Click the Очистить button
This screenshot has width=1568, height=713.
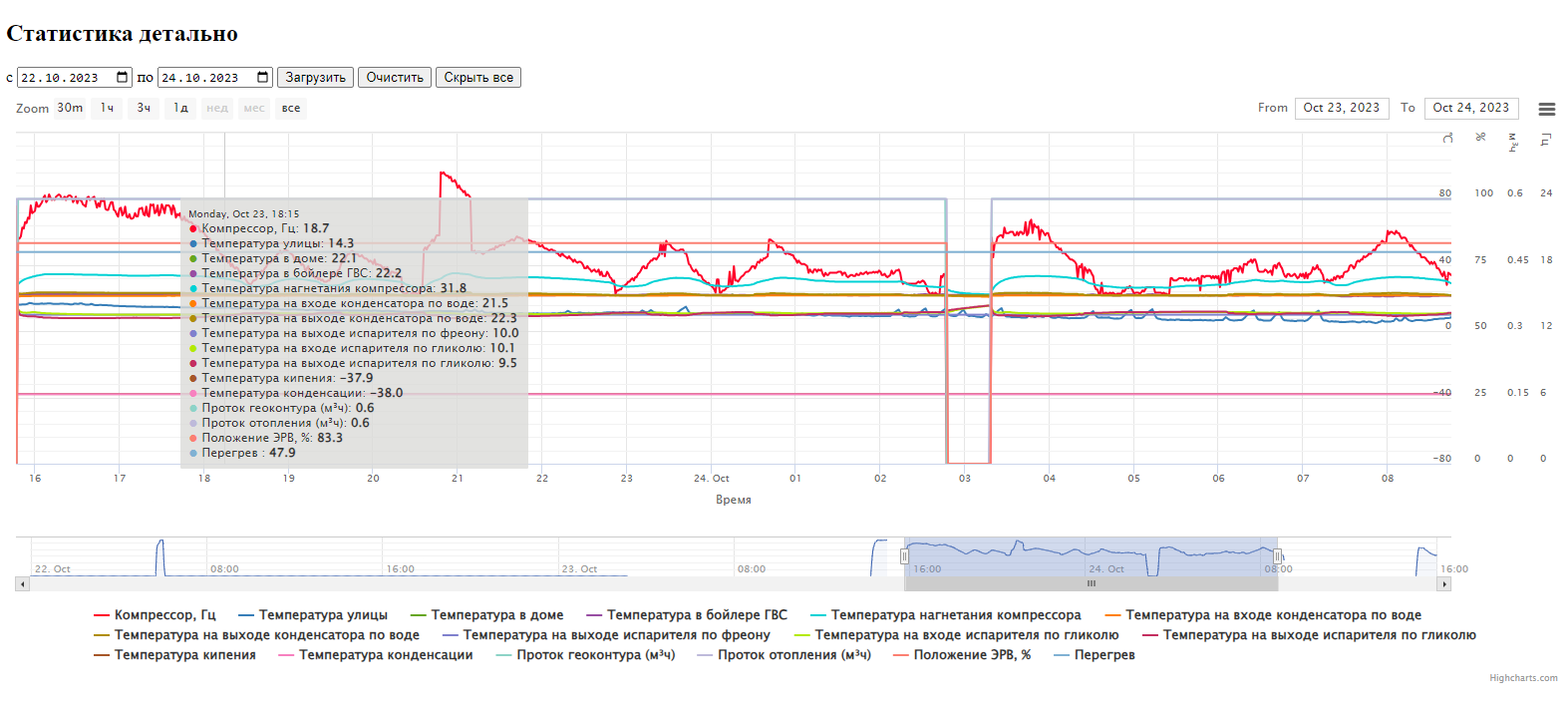[x=395, y=78]
